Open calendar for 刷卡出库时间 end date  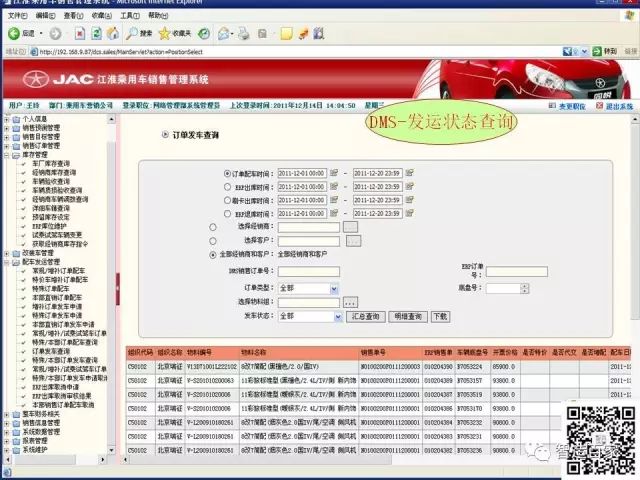(409, 200)
